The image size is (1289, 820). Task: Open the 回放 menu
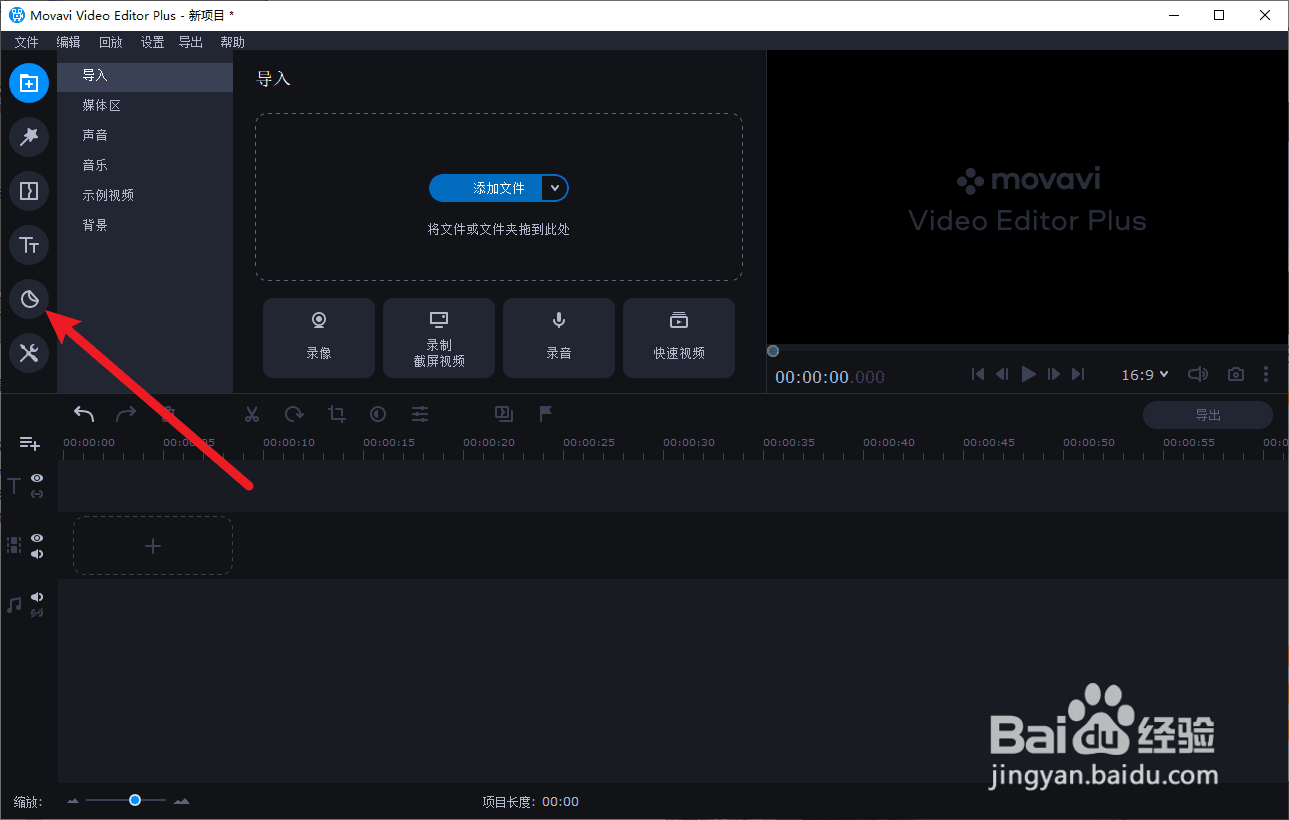pyautogui.click(x=110, y=42)
